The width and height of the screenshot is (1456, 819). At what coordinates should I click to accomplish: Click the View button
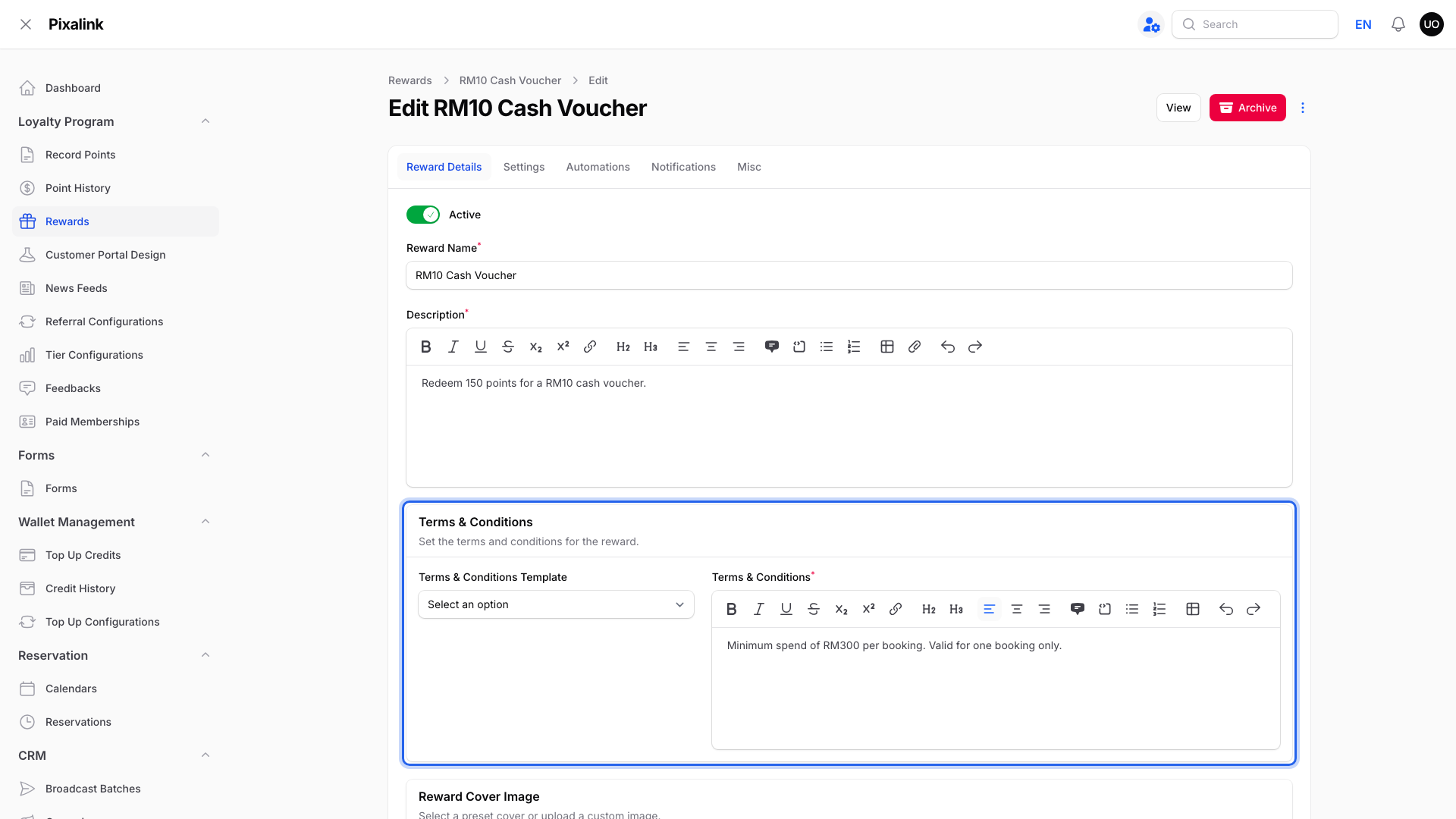(x=1178, y=108)
